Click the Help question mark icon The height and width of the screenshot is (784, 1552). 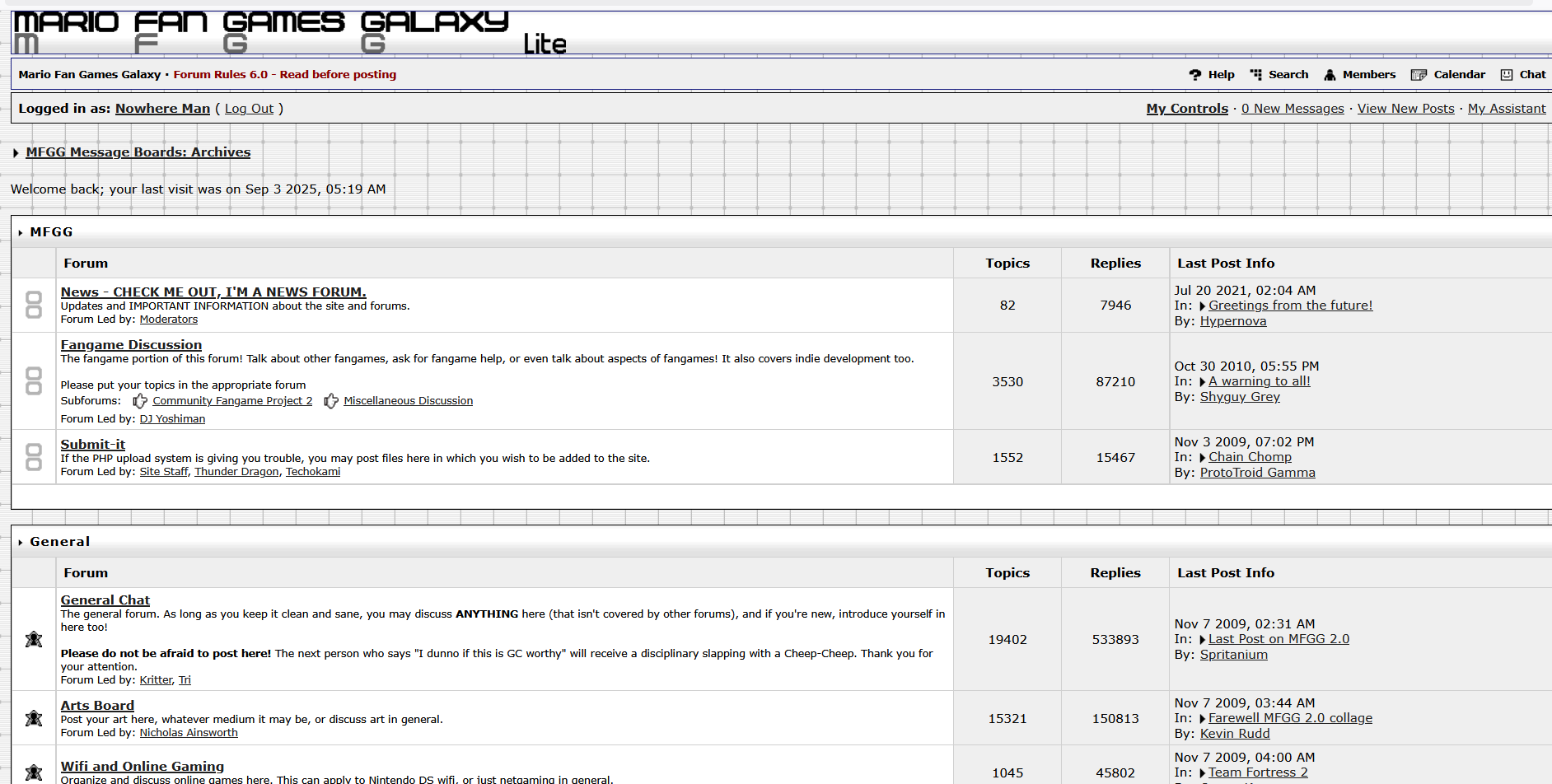1195,75
